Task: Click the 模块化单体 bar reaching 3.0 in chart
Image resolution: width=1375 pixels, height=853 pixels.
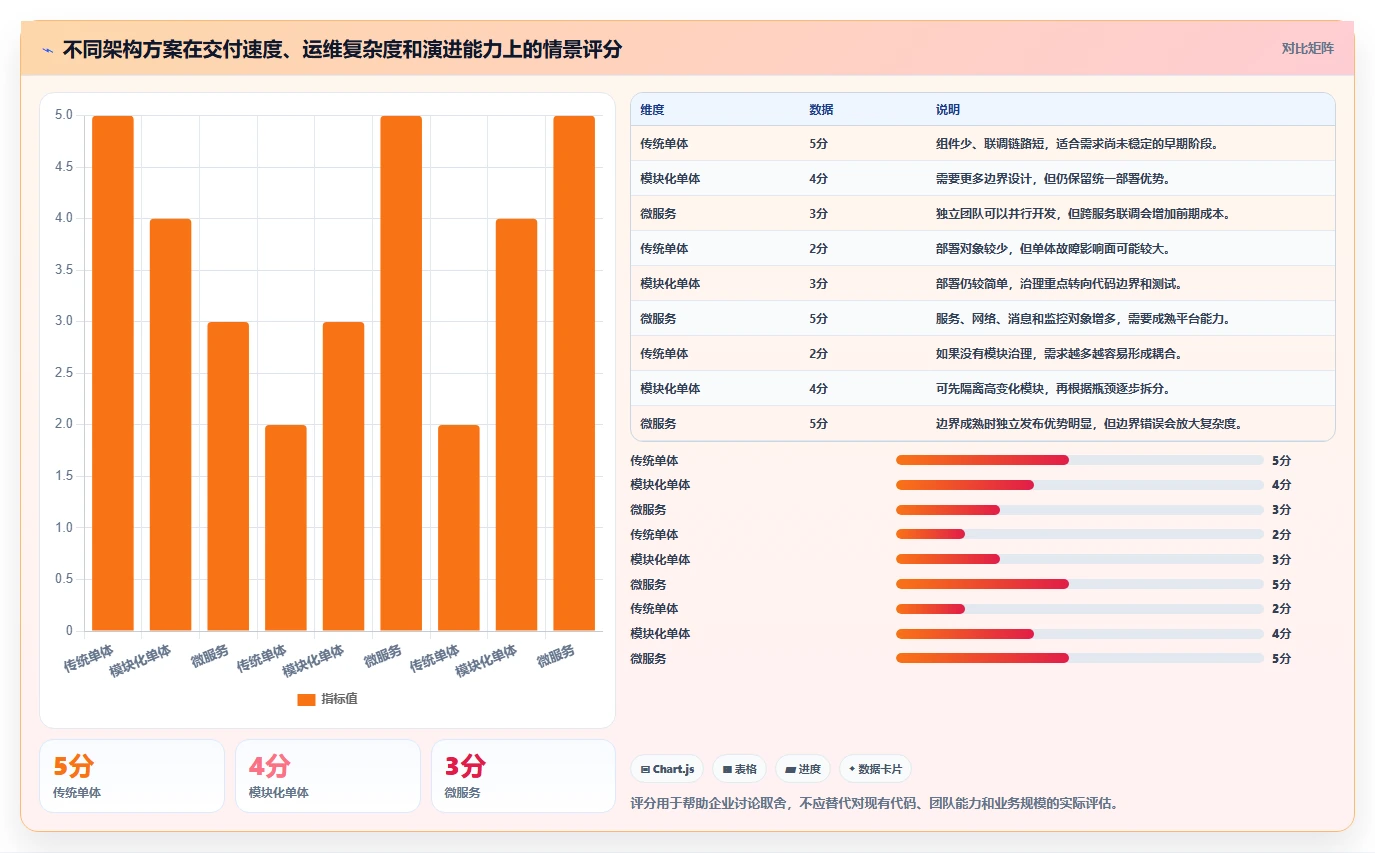Action: click(x=343, y=476)
